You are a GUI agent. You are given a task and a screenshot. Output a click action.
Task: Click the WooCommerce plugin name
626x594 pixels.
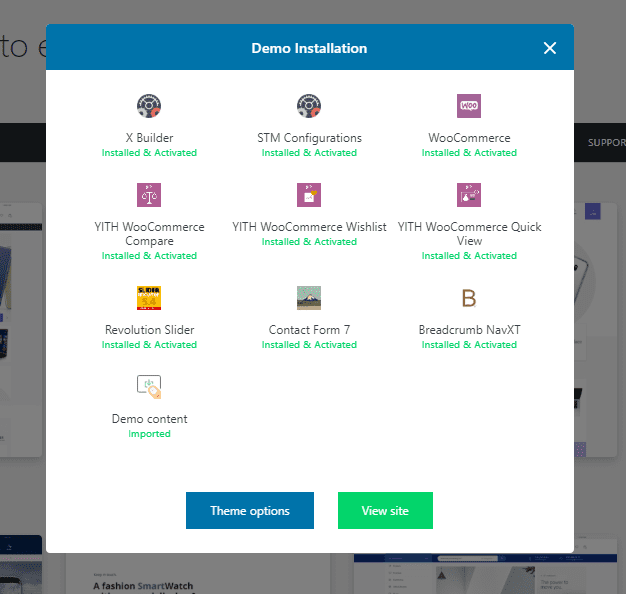pyautogui.click(x=469, y=138)
